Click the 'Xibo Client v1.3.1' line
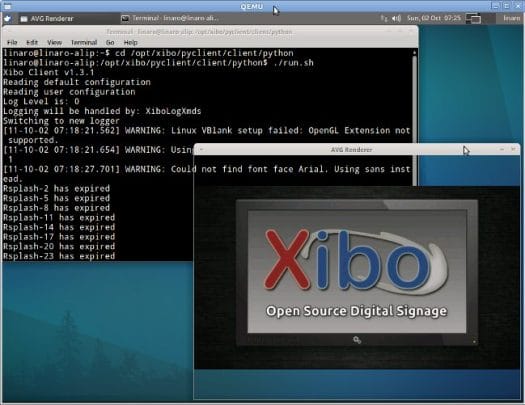 (x=49, y=72)
